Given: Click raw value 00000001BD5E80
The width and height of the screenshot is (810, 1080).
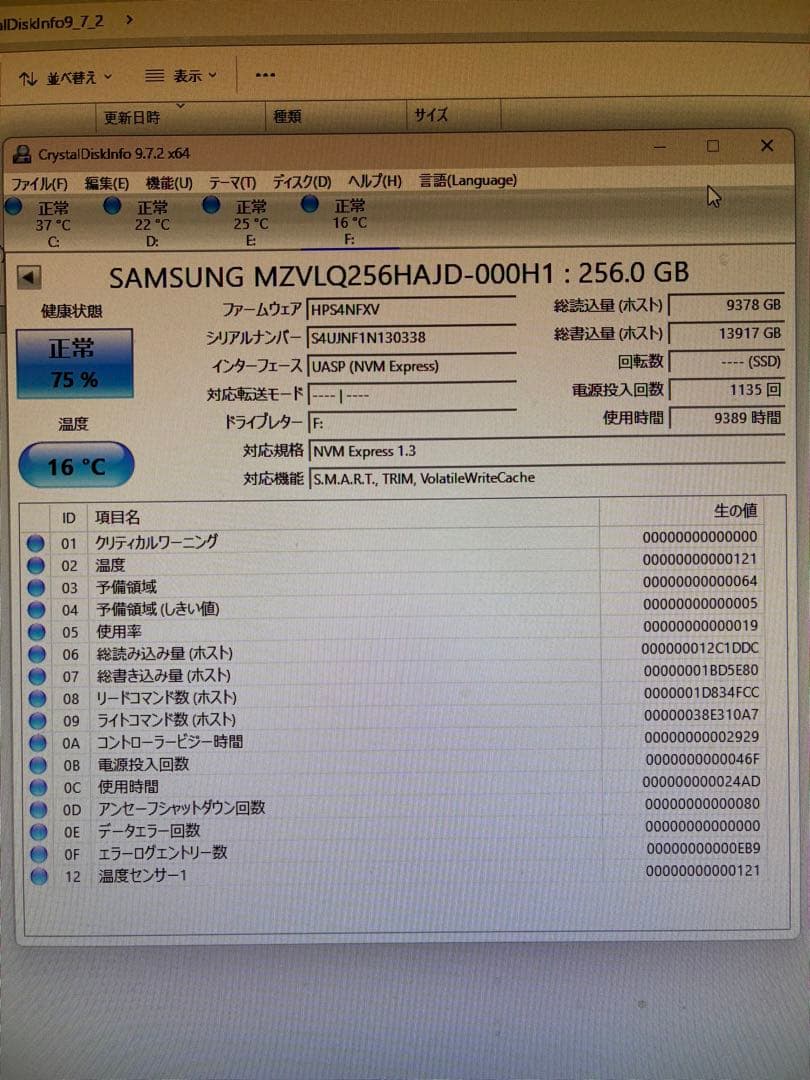Looking at the screenshot, I should click(700, 670).
